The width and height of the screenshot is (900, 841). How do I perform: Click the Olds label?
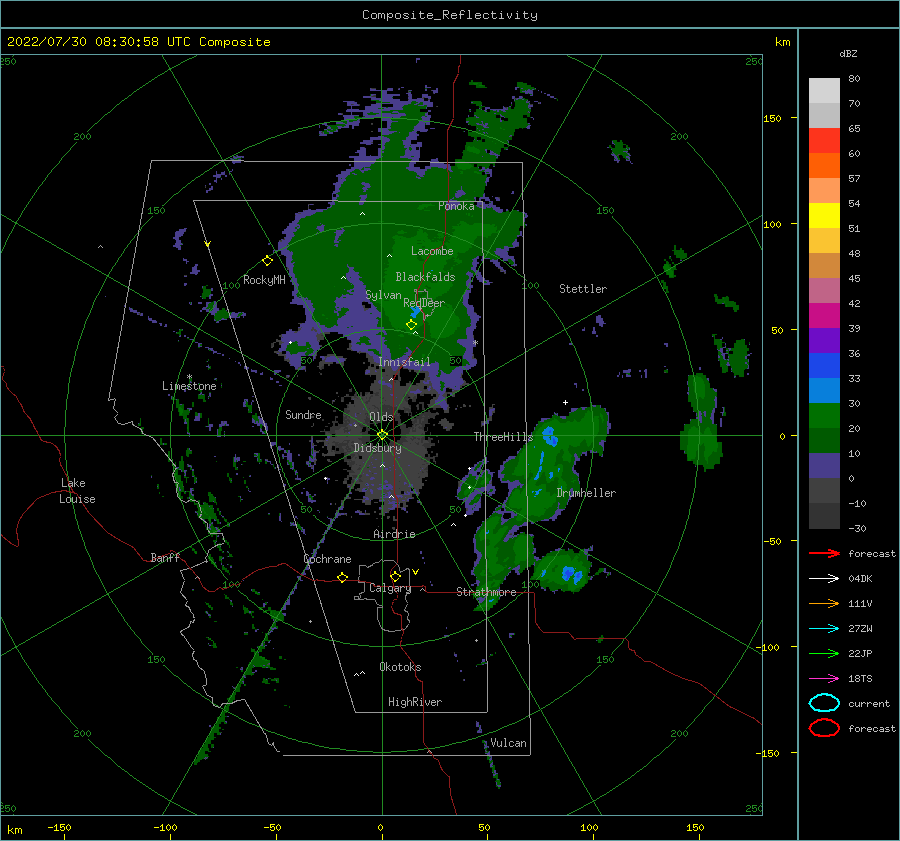tap(381, 417)
